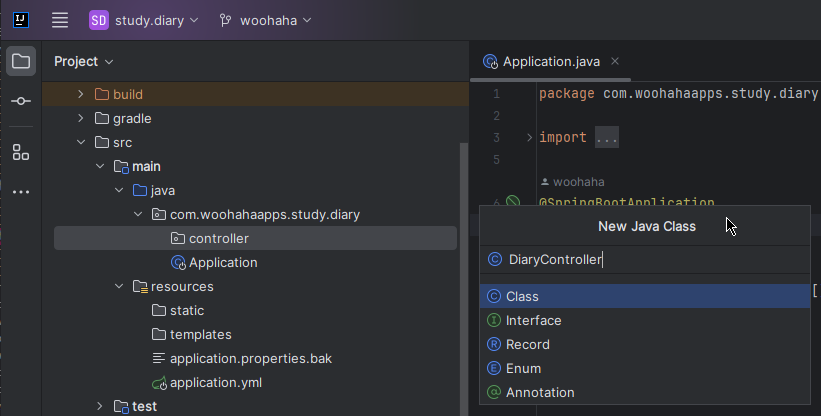Screen dimensions: 821x416
Task: Close the Application.java tab
Action: point(615,61)
